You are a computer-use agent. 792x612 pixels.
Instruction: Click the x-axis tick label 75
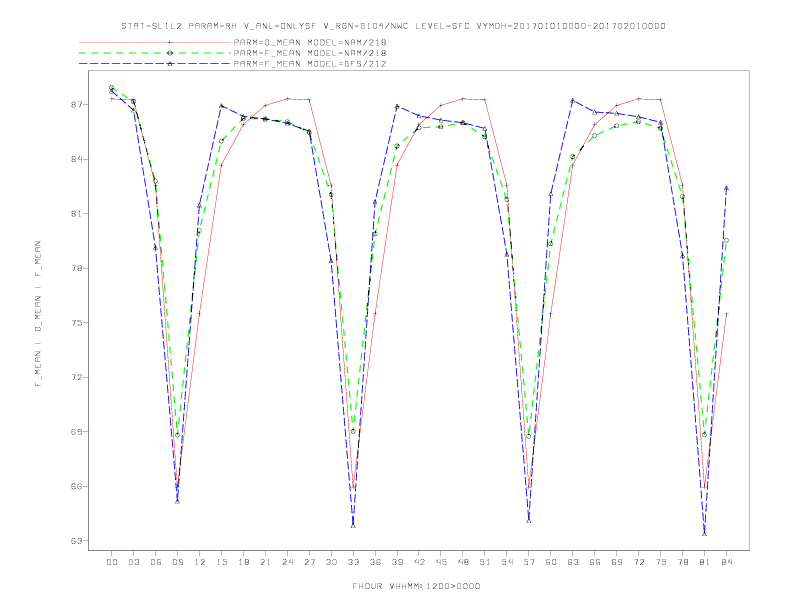661,562
